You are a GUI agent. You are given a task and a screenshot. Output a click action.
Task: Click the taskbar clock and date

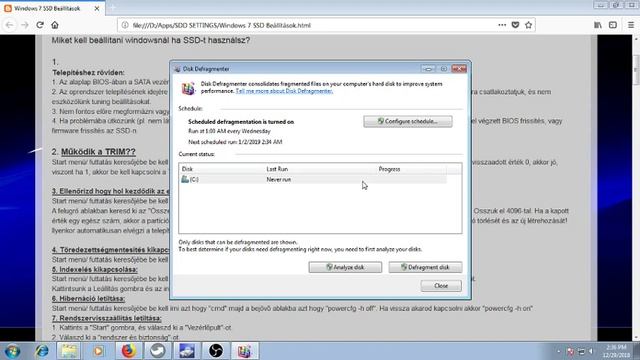coord(616,351)
